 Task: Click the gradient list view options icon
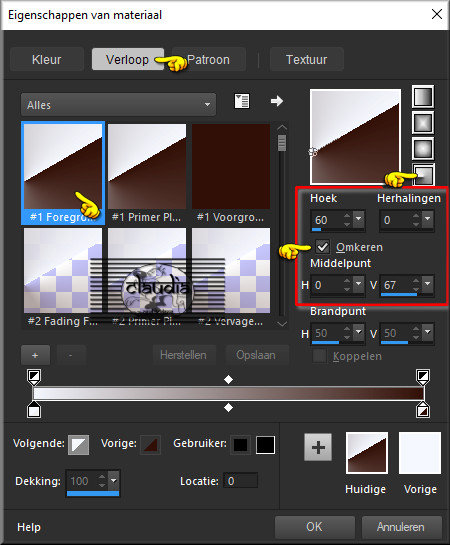click(x=242, y=101)
